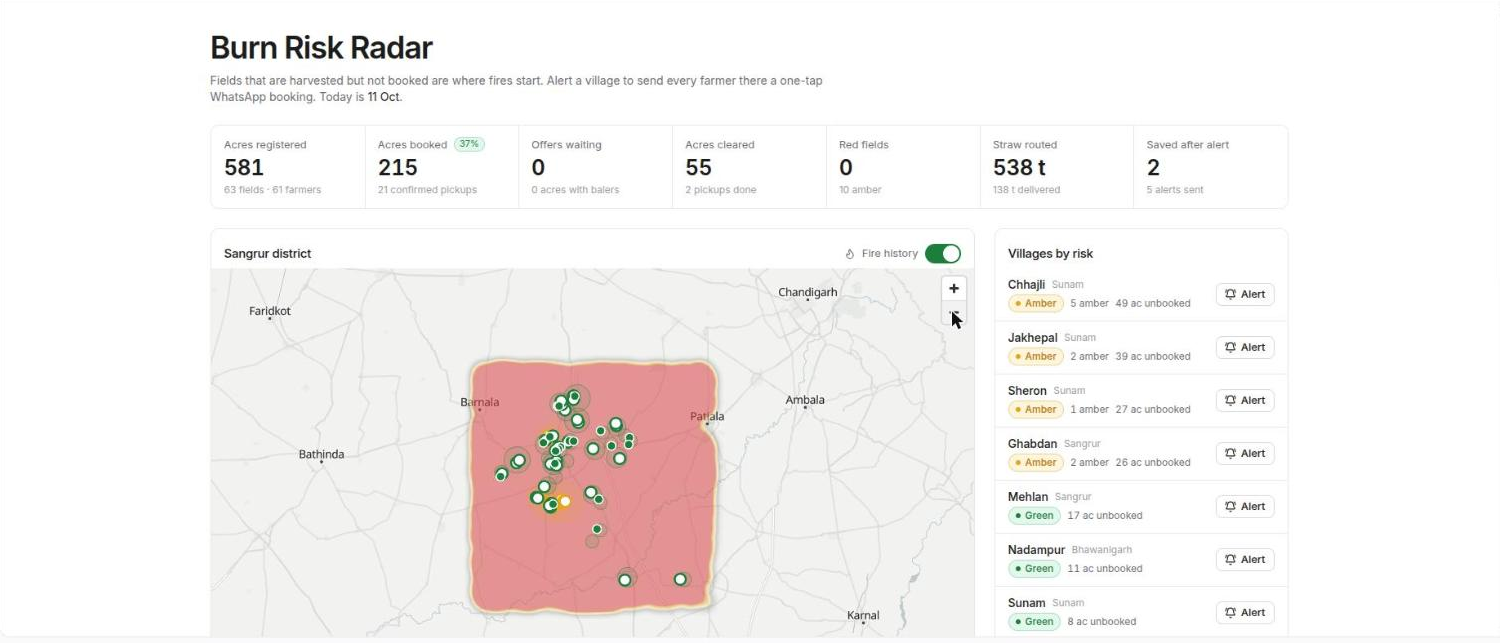The width and height of the screenshot is (1500, 643).
Task: Alert the village of Ghabdan
Action: (1245, 453)
